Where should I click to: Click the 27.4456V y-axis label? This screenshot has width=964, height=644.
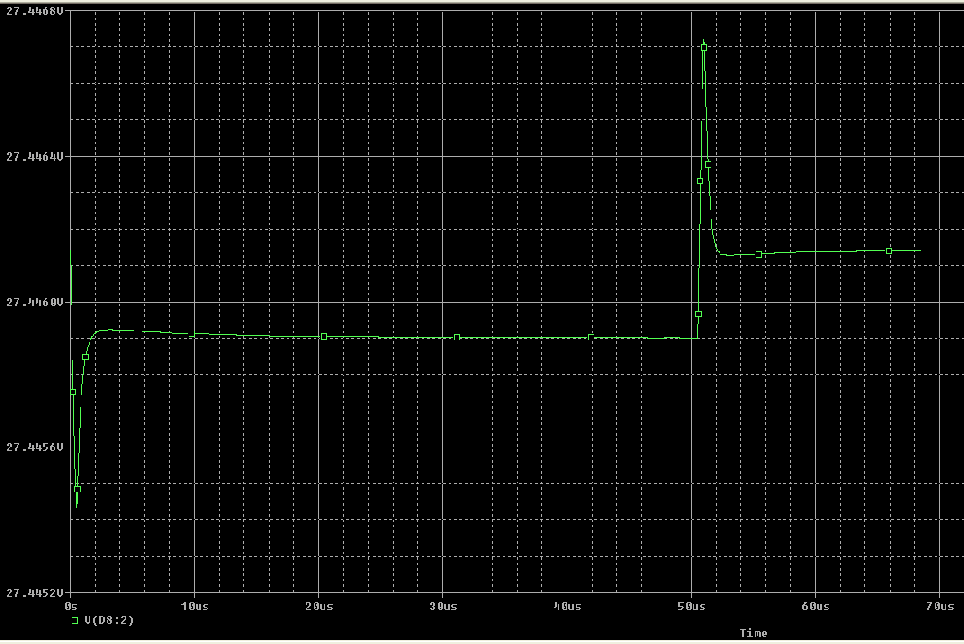[34, 447]
